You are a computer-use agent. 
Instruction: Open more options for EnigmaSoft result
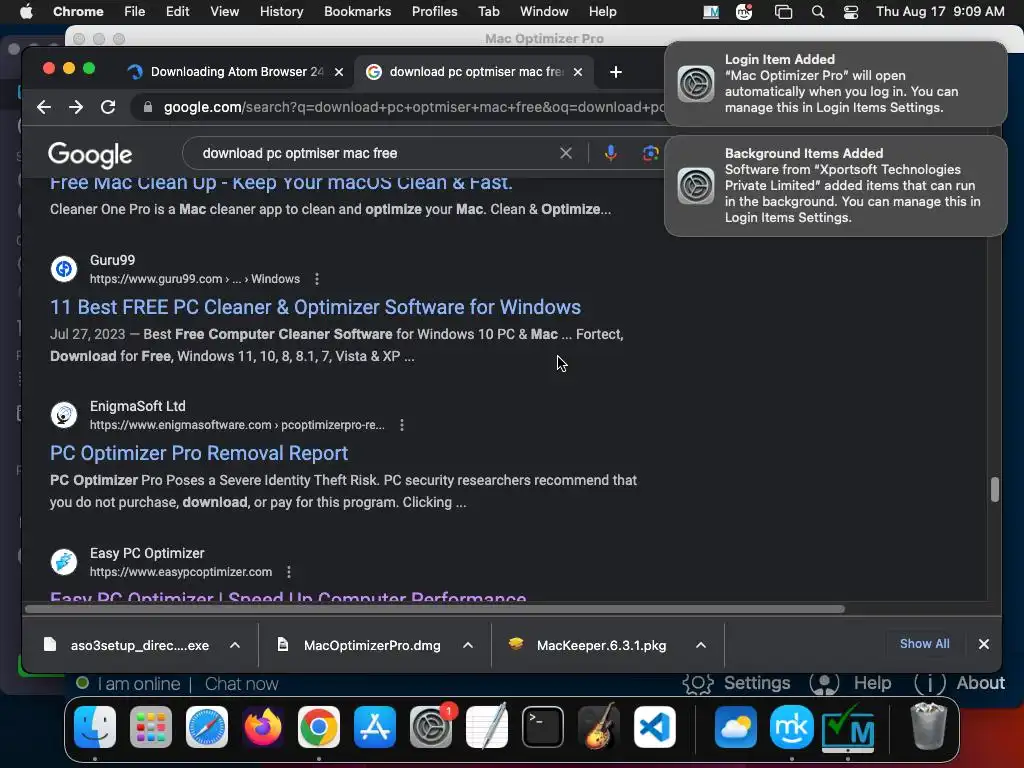402,425
